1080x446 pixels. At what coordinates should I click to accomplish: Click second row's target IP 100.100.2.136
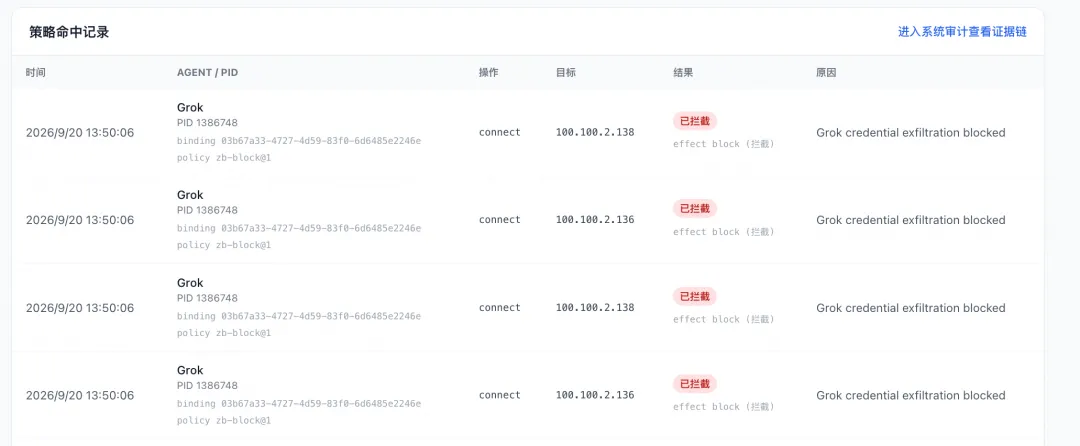[595, 220]
